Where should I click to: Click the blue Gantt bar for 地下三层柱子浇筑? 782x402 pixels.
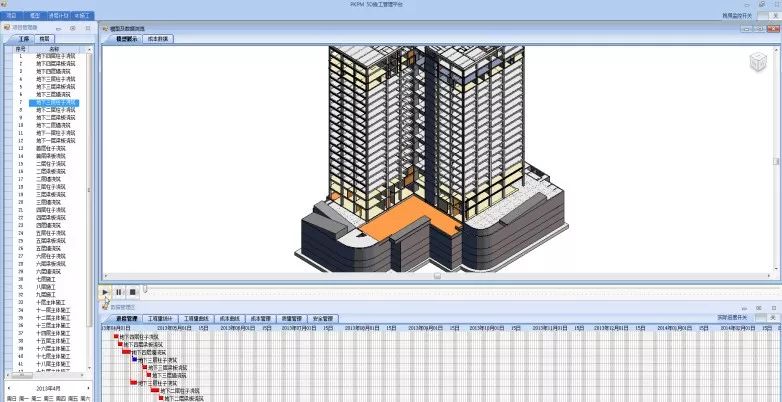[134, 359]
